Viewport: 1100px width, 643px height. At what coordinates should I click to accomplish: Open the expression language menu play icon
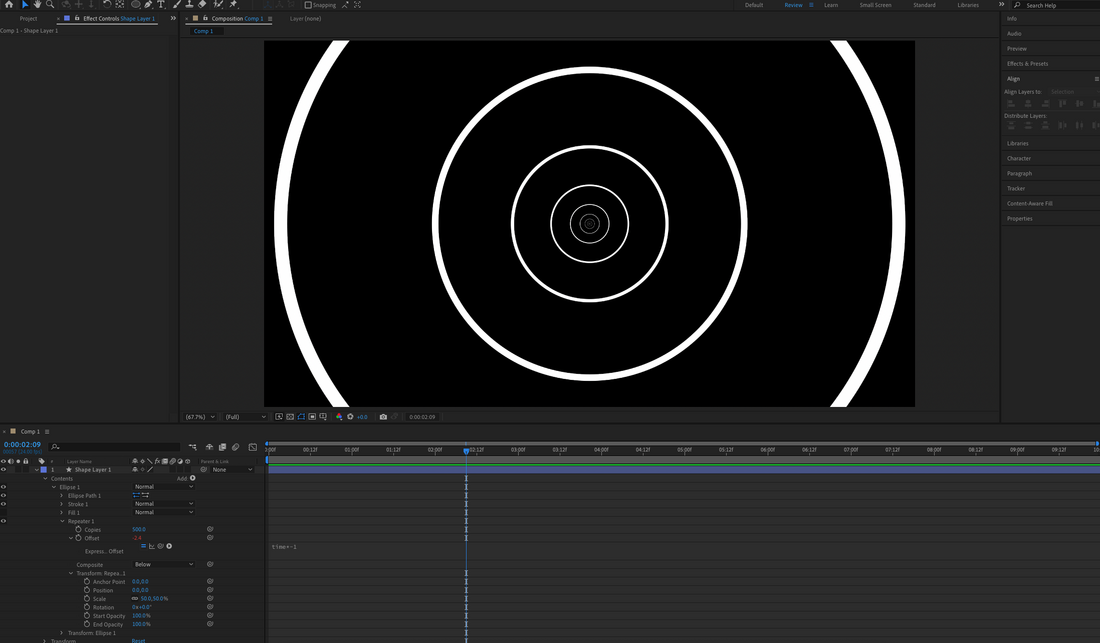tap(169, 546)
